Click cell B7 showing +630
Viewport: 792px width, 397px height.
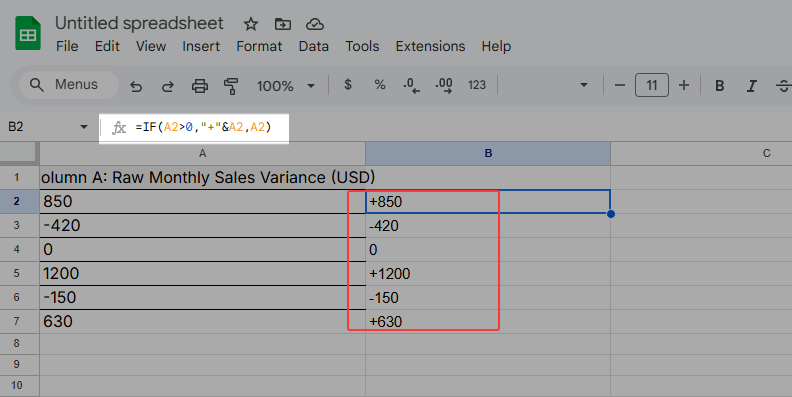(488, 321)
